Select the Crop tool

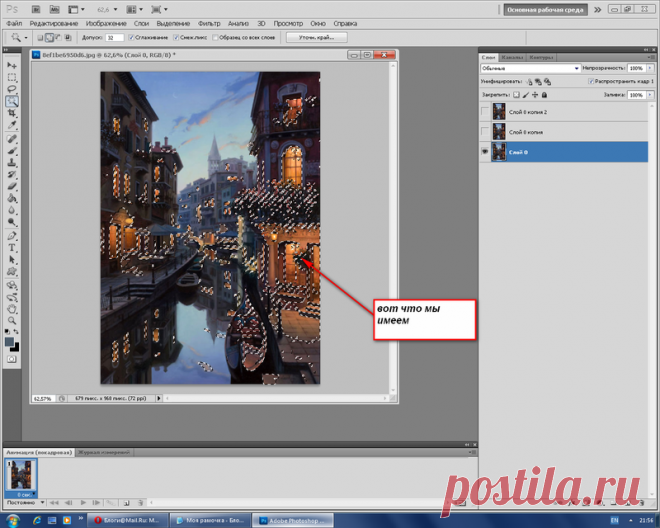pos(12,113)
